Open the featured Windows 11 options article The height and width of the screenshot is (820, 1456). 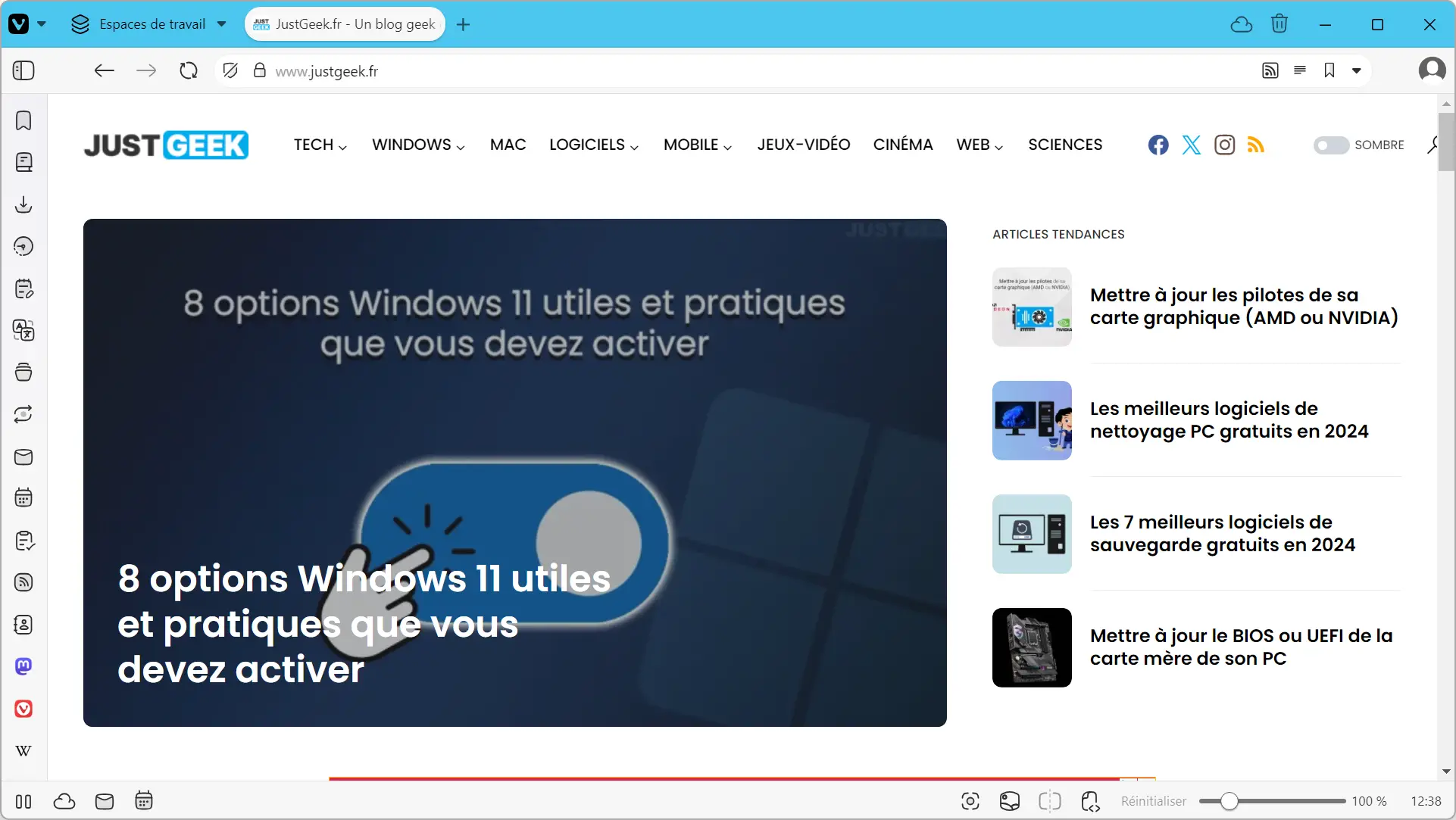click(515, 472)
